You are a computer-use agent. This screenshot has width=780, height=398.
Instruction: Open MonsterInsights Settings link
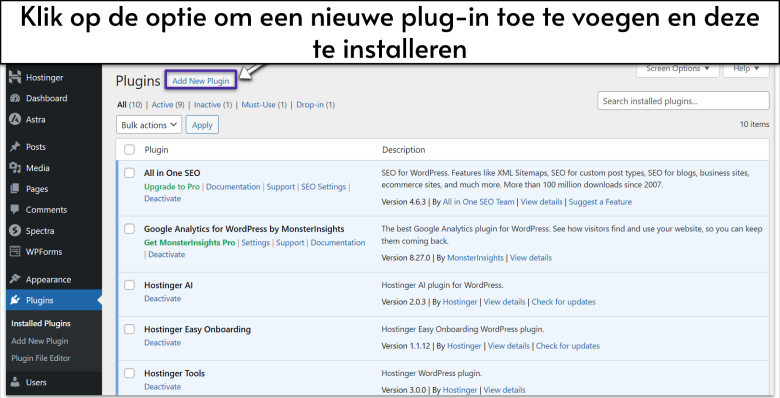tap(256, 243)
